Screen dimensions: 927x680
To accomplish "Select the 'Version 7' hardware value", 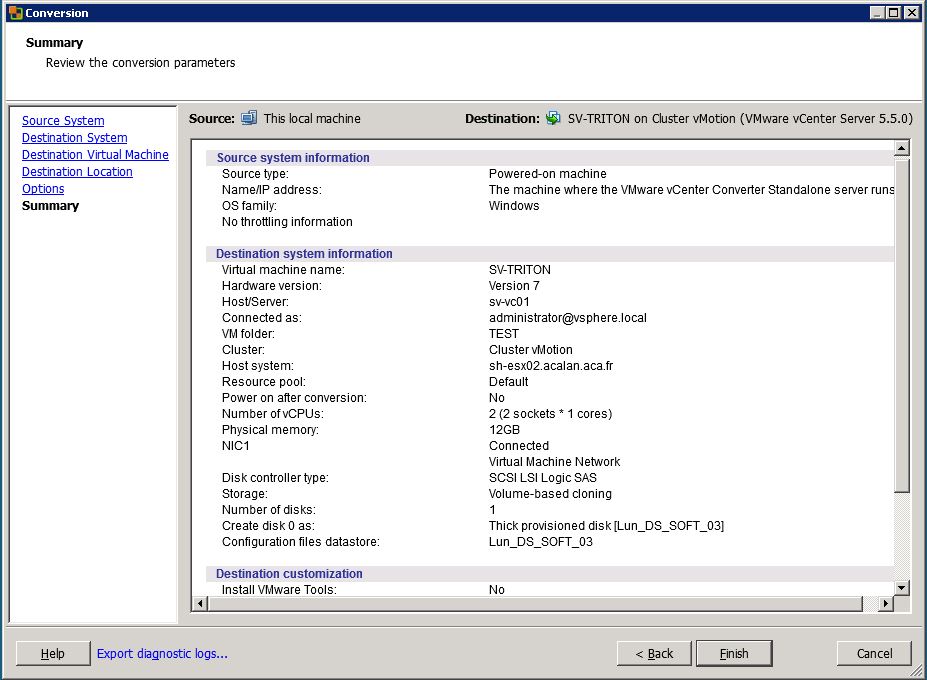I will pos(514,286).
